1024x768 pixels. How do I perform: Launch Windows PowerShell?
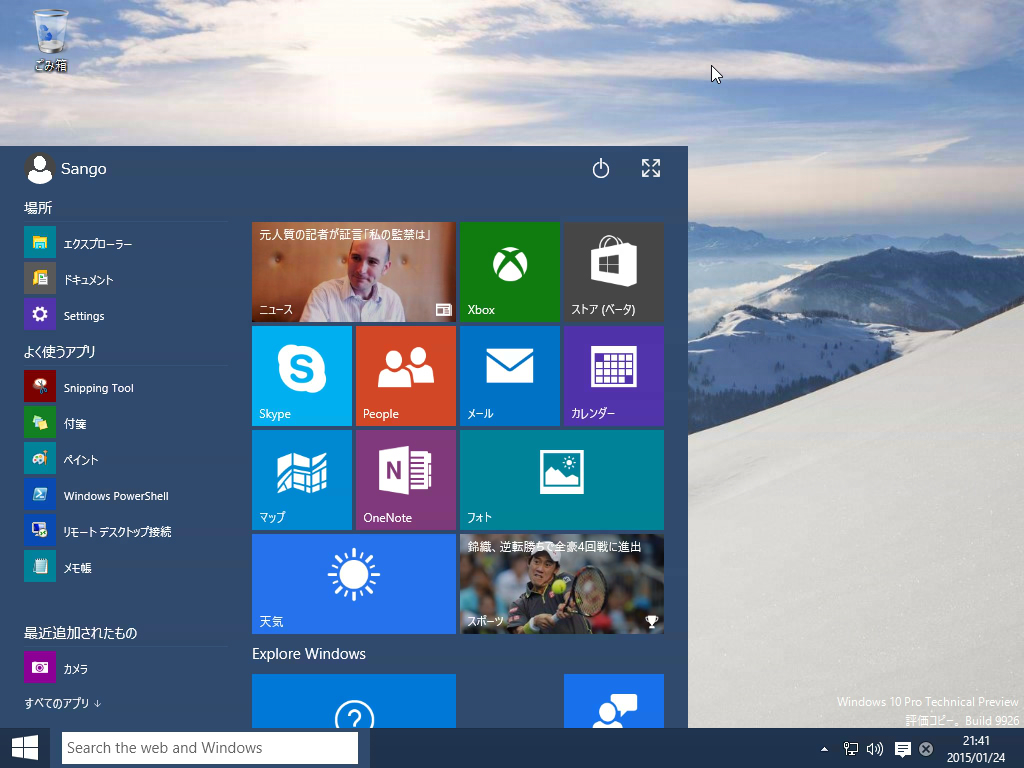[125, 495]
